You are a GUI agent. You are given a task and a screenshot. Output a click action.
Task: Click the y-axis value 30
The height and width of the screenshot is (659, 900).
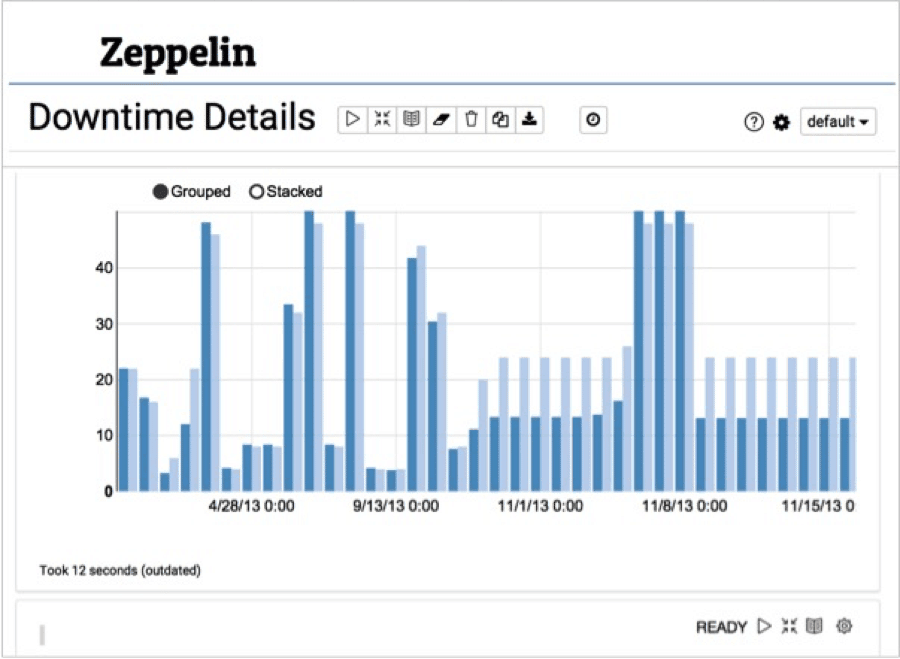tap(104, 324)
